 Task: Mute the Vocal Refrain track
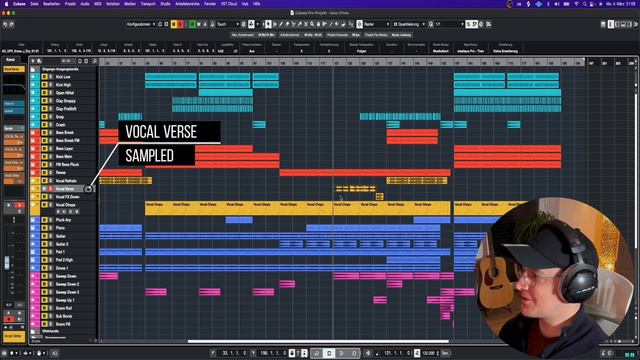pyautogui.click(x=44, y=180)
